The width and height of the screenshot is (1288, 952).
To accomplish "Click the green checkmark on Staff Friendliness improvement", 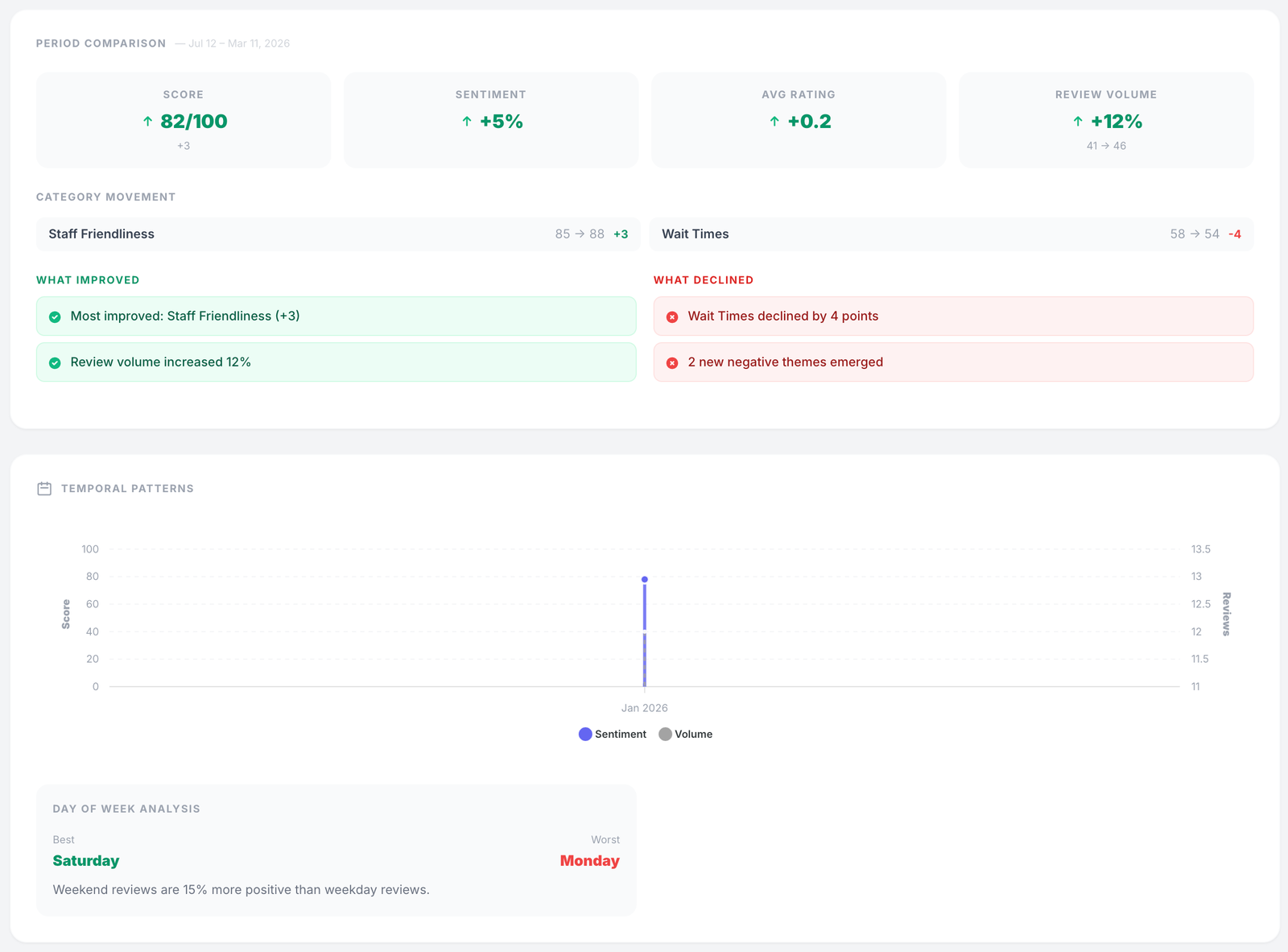I will click(54, 317).
